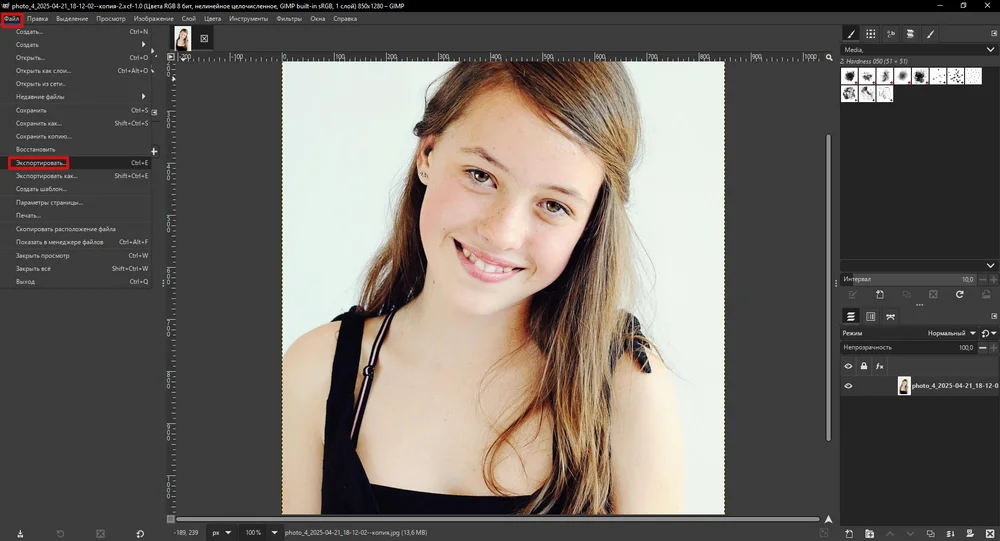Expand the Создать submenu arrow entry

pos(76,45)
